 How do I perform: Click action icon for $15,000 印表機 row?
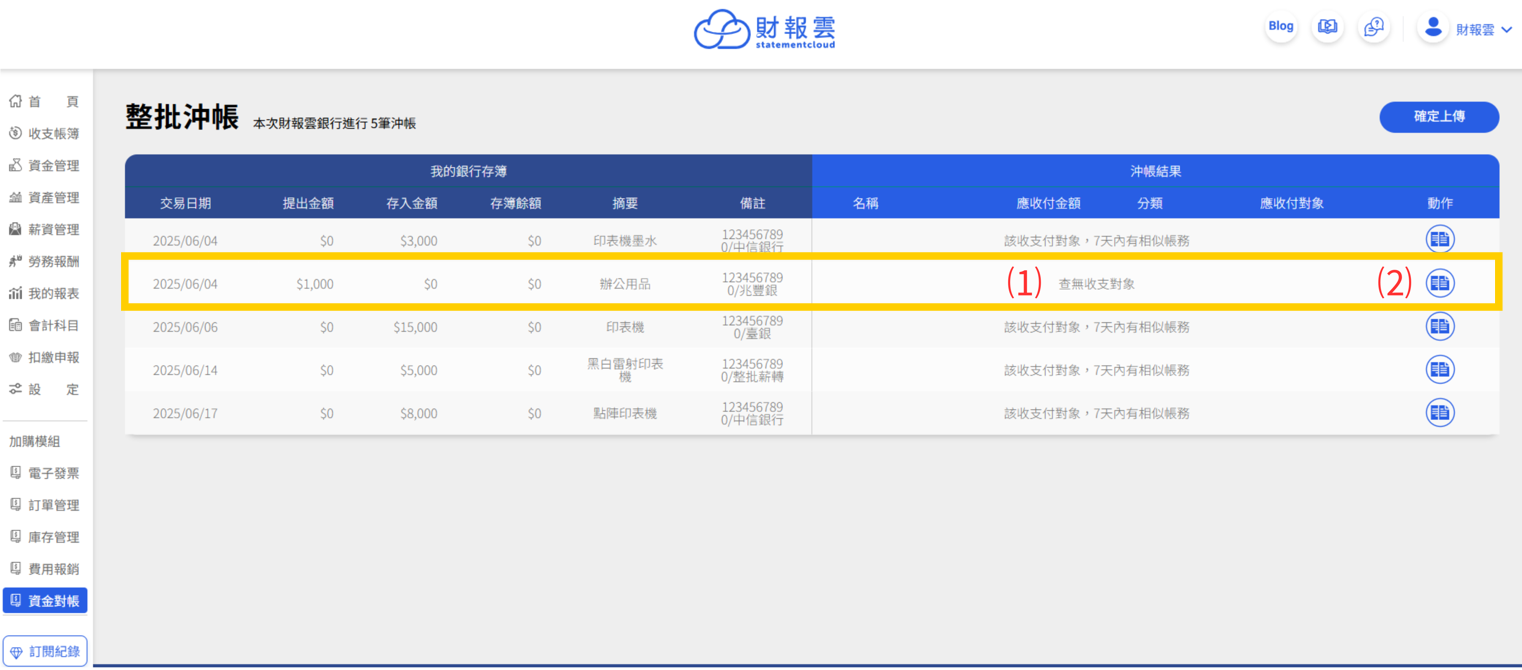[1440, 326]
